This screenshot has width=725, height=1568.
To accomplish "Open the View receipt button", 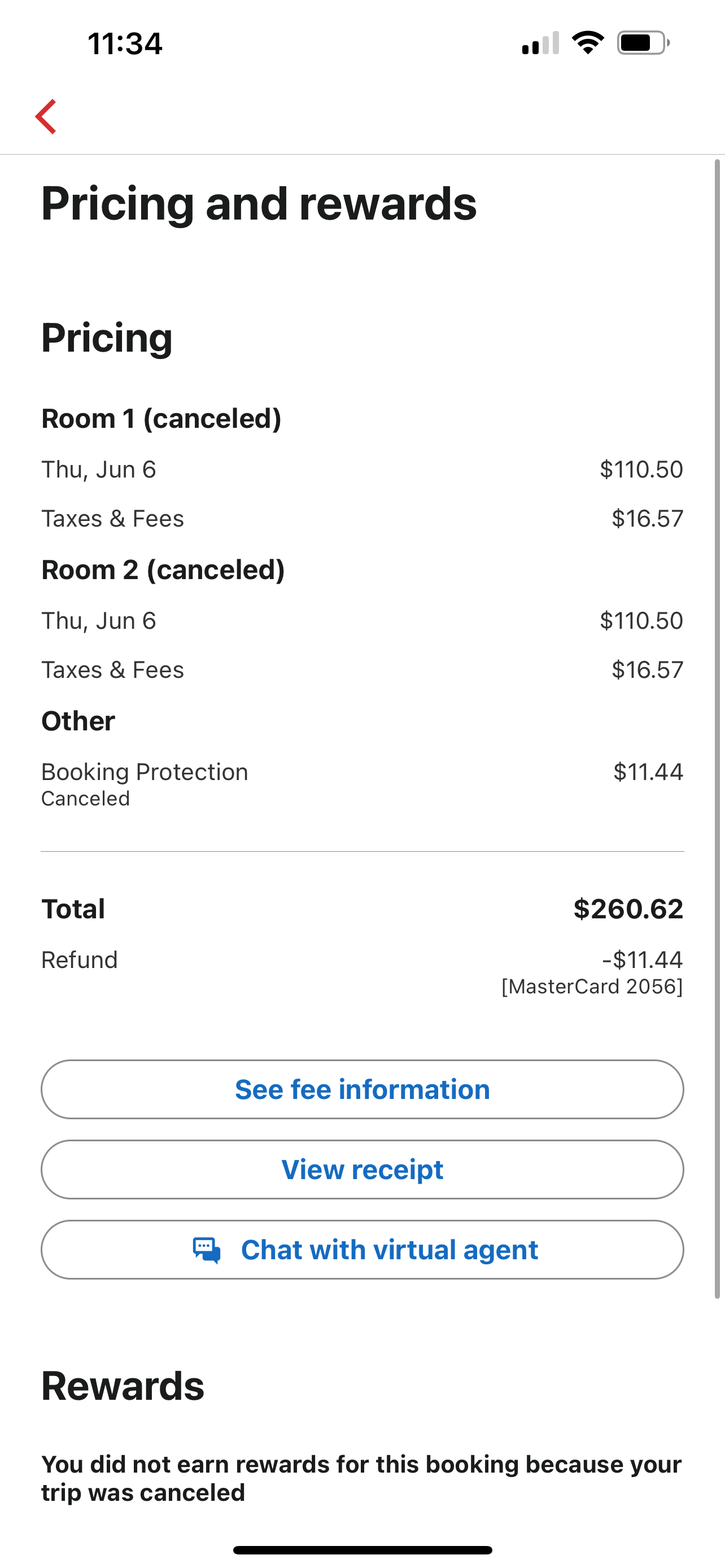I will click(362, 1170).
